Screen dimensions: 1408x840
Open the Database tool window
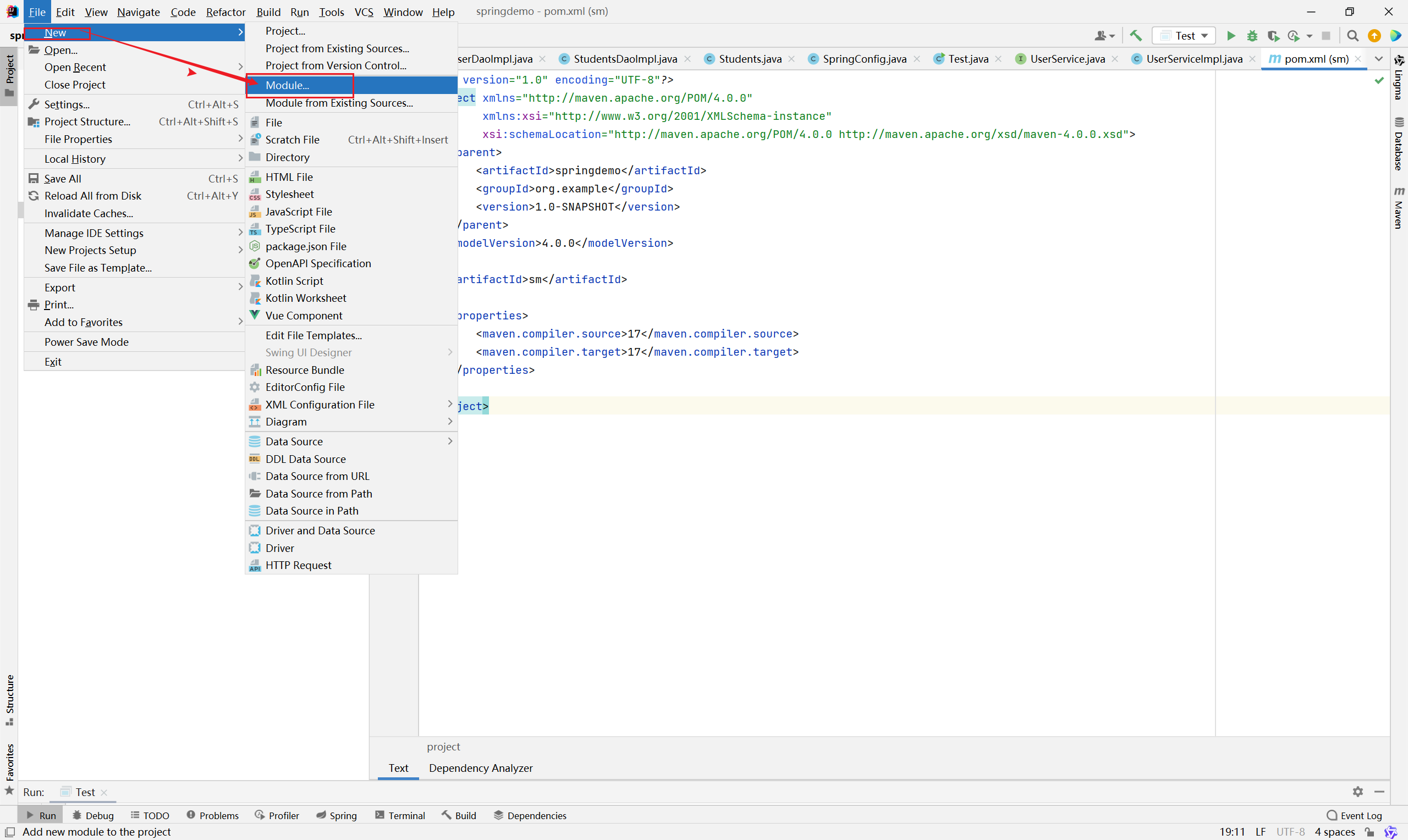1399,144
